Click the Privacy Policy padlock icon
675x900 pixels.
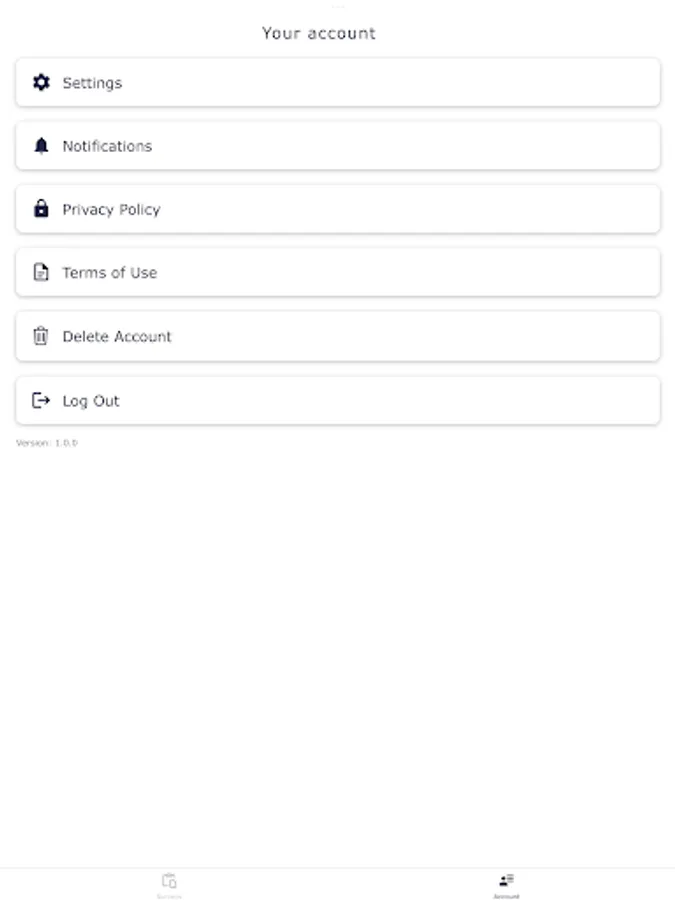[41, 209]
